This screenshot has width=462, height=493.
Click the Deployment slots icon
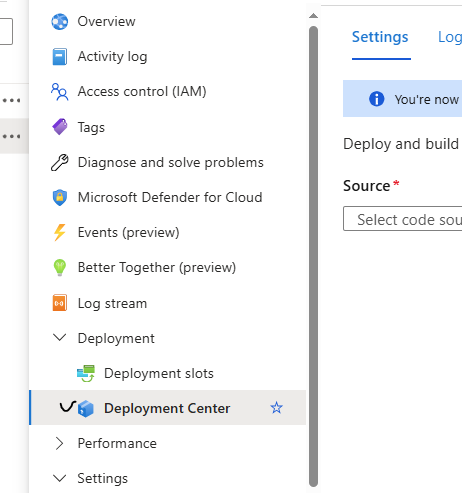click(86, 373)
